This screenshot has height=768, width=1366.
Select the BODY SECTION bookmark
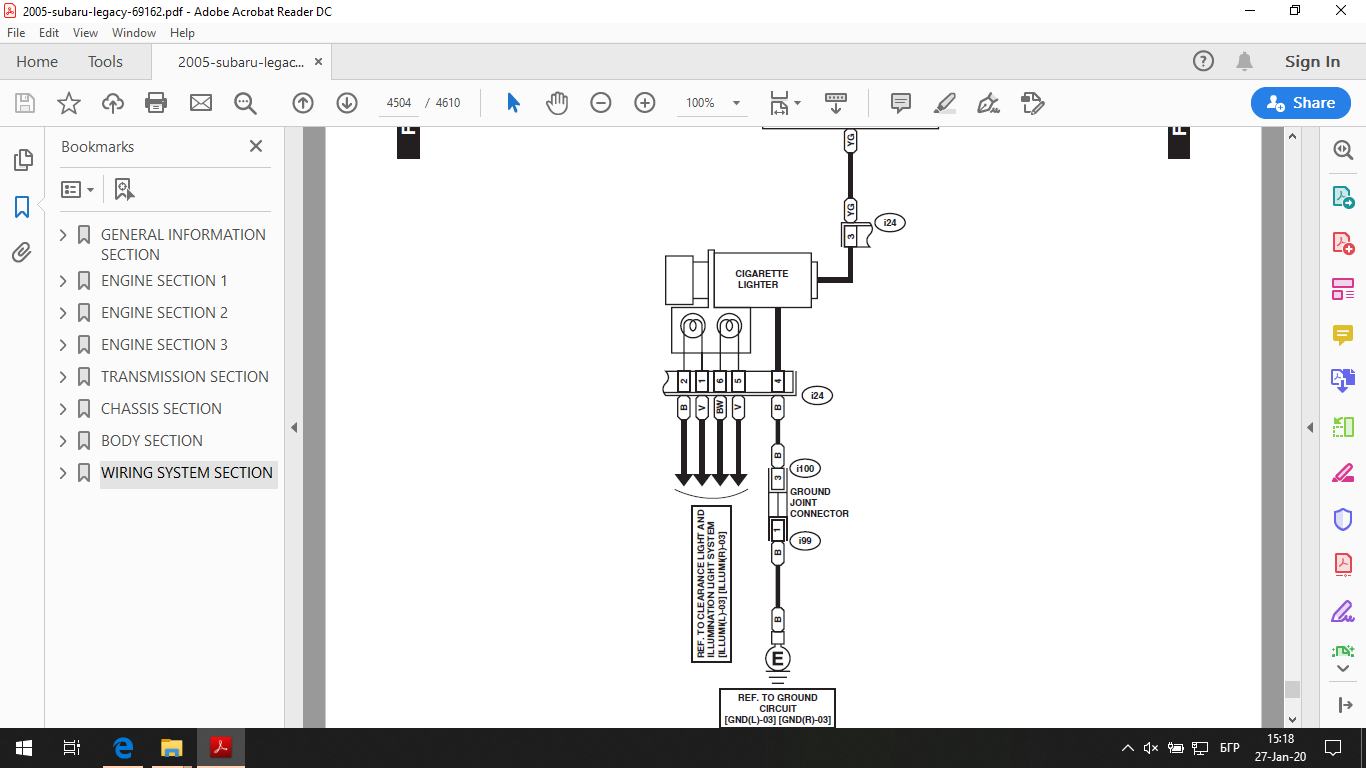click(x=152, y=441)
